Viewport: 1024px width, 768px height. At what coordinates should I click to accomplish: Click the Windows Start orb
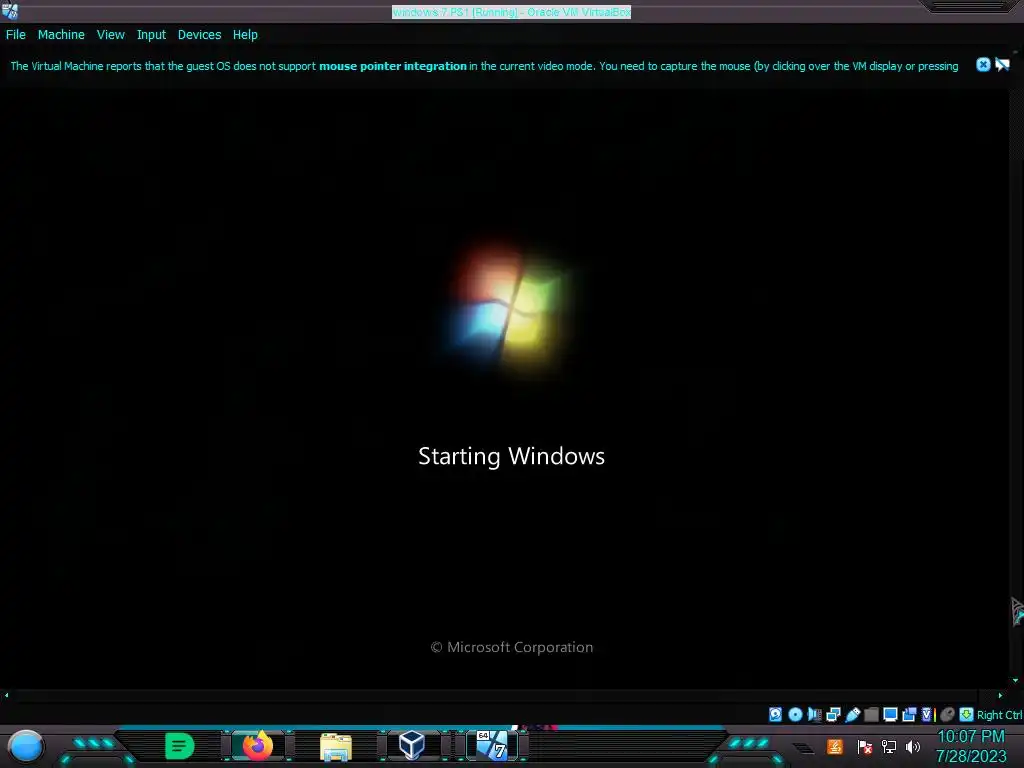[26, 746]
